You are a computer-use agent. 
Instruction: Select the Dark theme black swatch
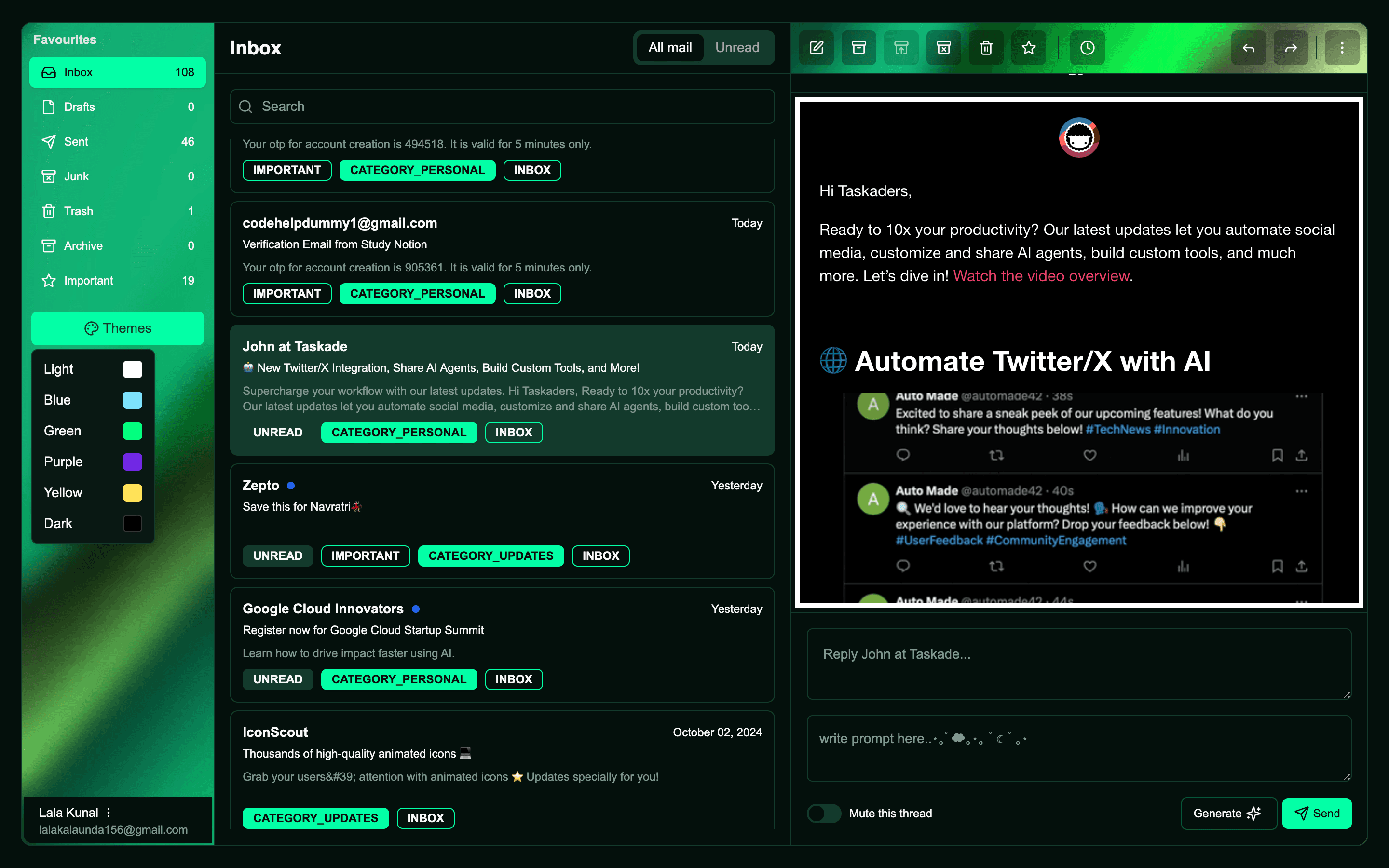pos(133,524)
